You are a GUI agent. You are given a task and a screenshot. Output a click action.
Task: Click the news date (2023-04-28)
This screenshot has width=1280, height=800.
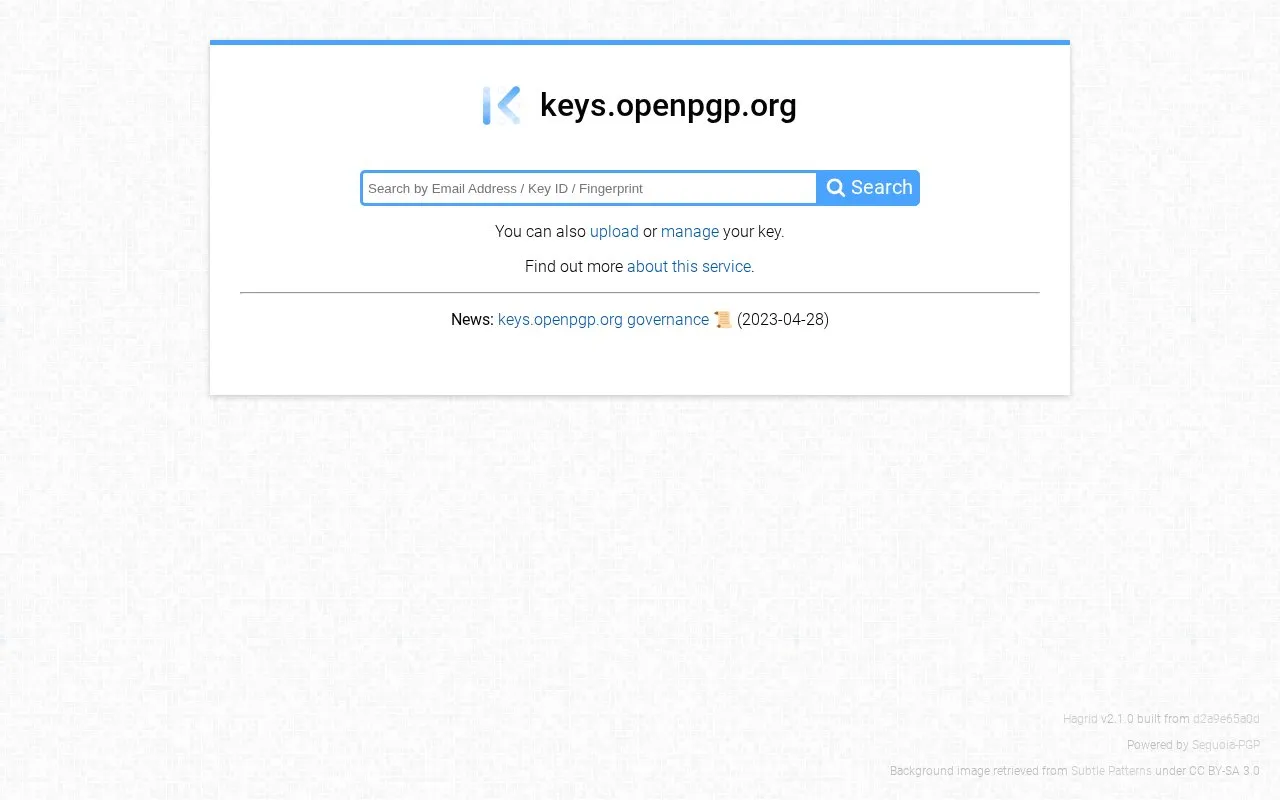click(783, 320)
